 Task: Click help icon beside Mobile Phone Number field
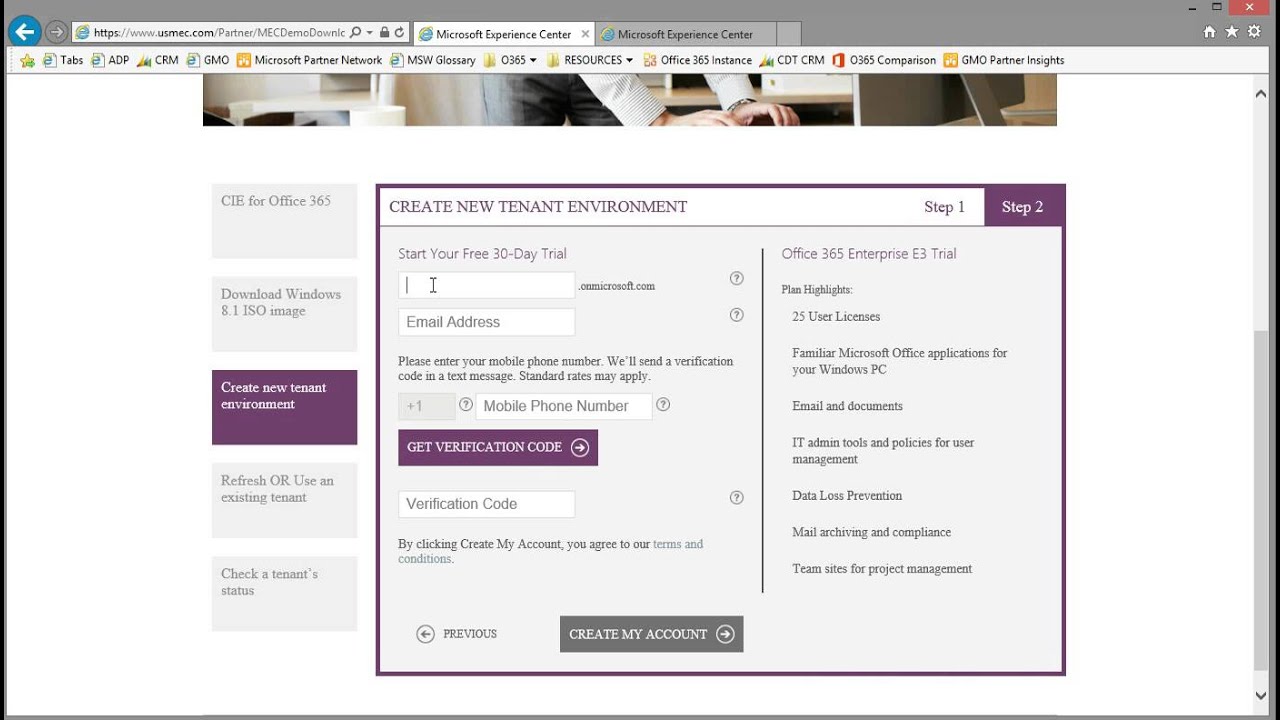point(663,405)
